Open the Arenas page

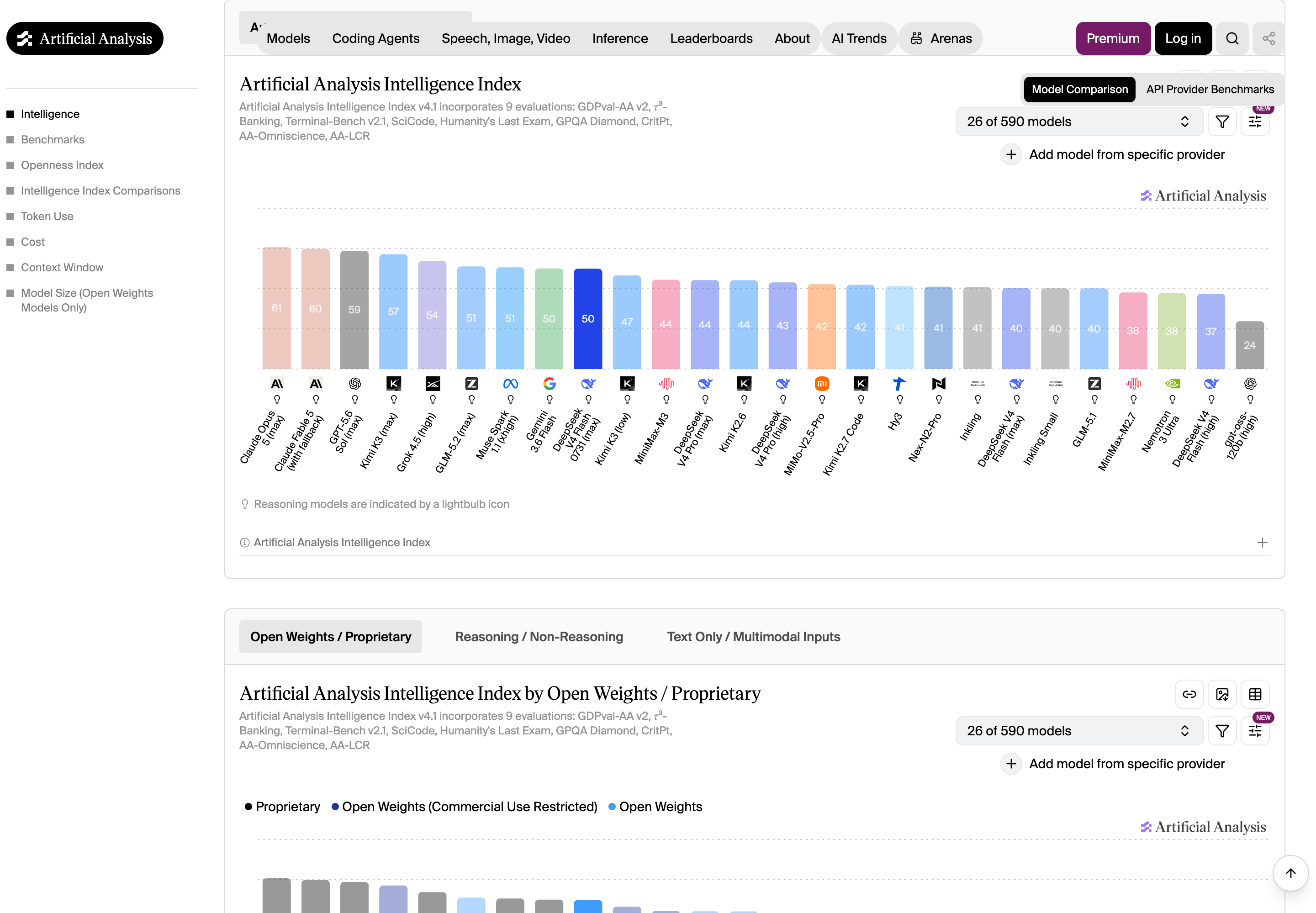coord(940,38)
